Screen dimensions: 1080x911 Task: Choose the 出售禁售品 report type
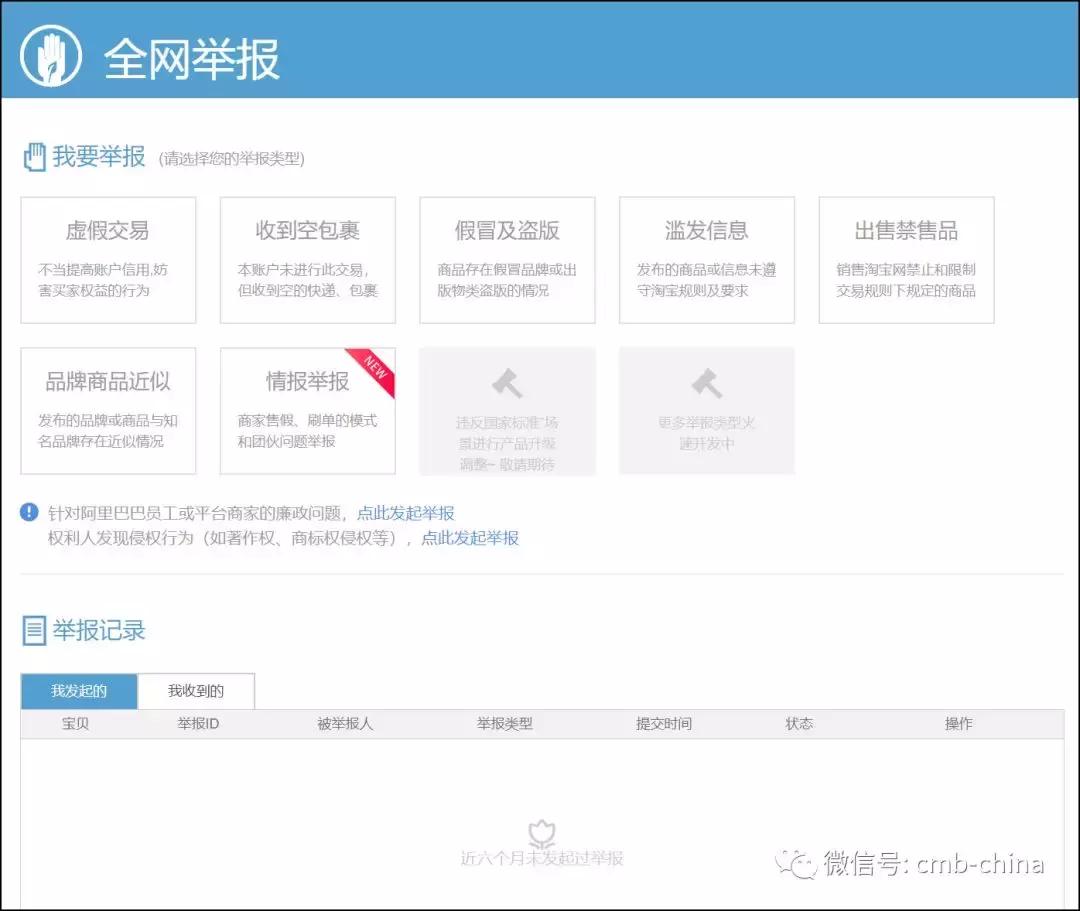906,259
